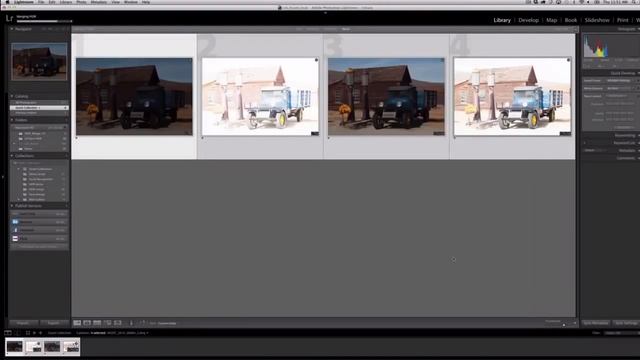
Task: Collapse the Navigator panel
Action: 12,29
